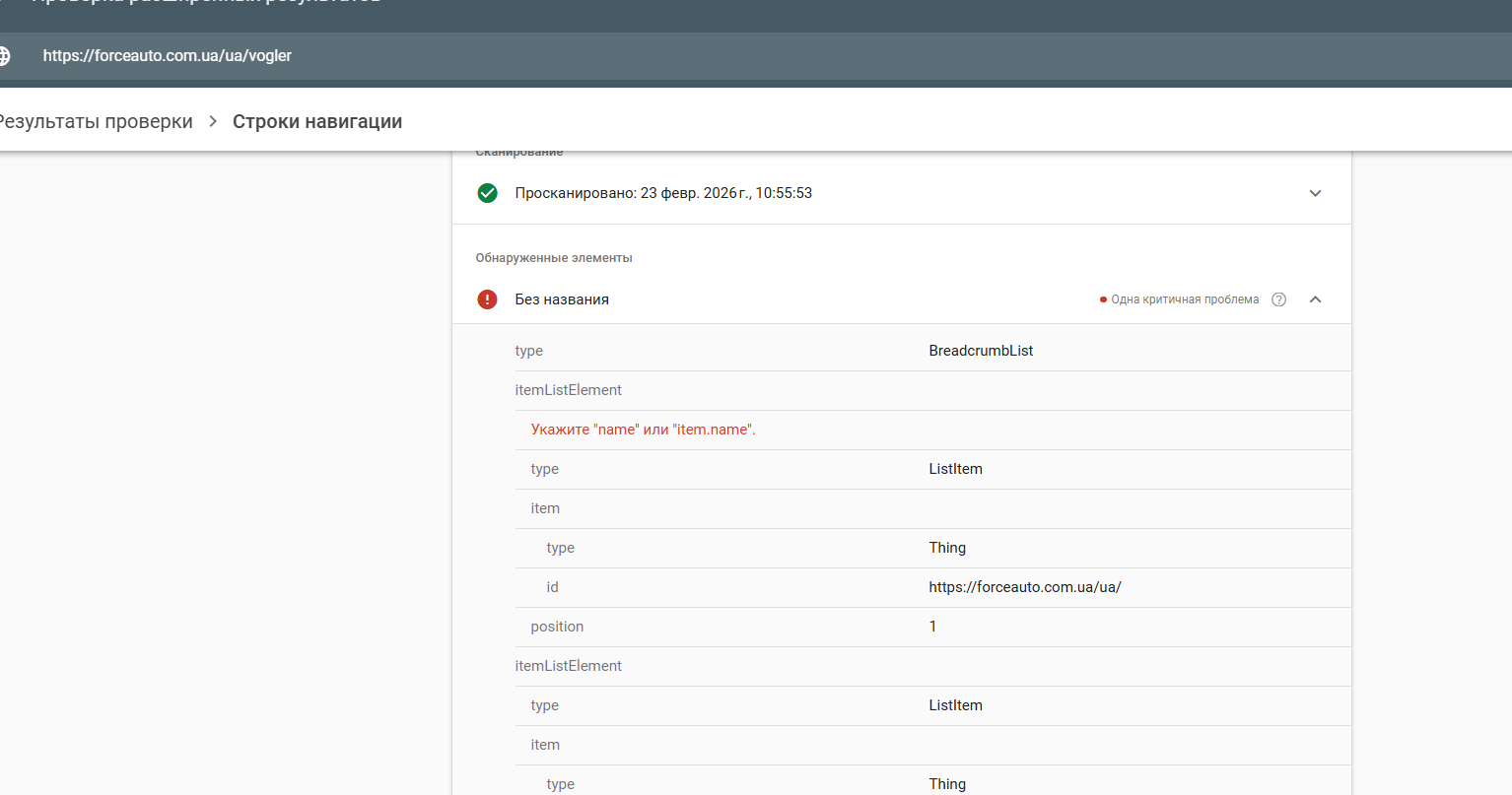Open help icon next to critical problem
The width and height of the screenshot is (1512, 795).
[x=1278, y=299]
